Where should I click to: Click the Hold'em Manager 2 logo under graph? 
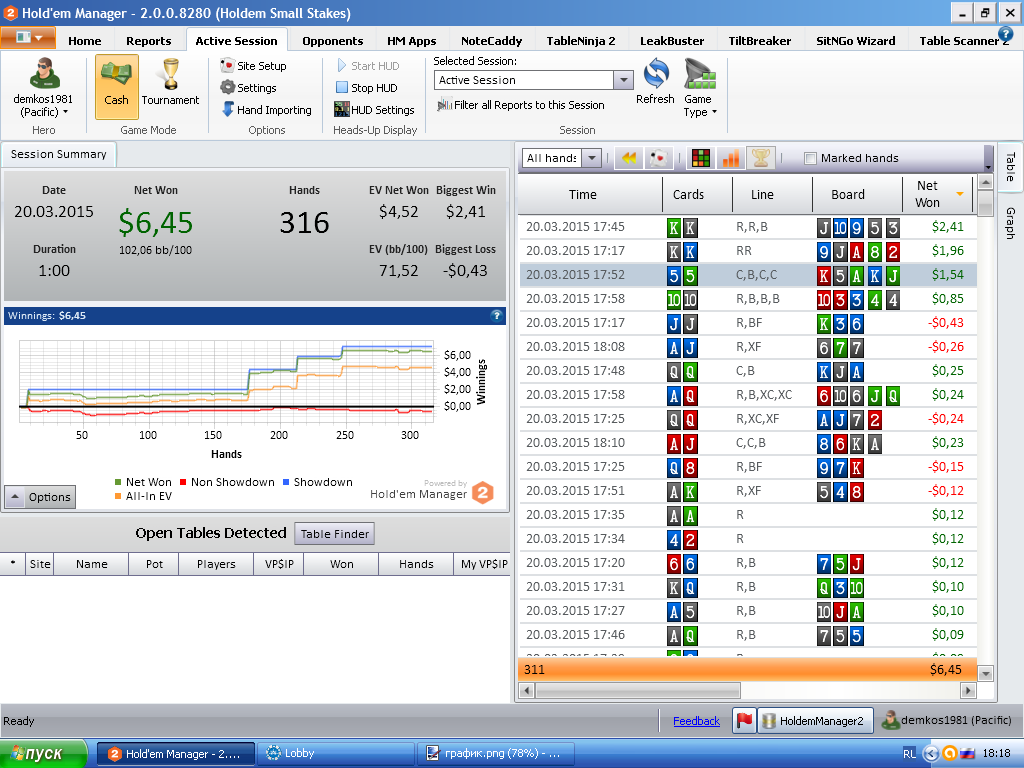pos(483,492)
